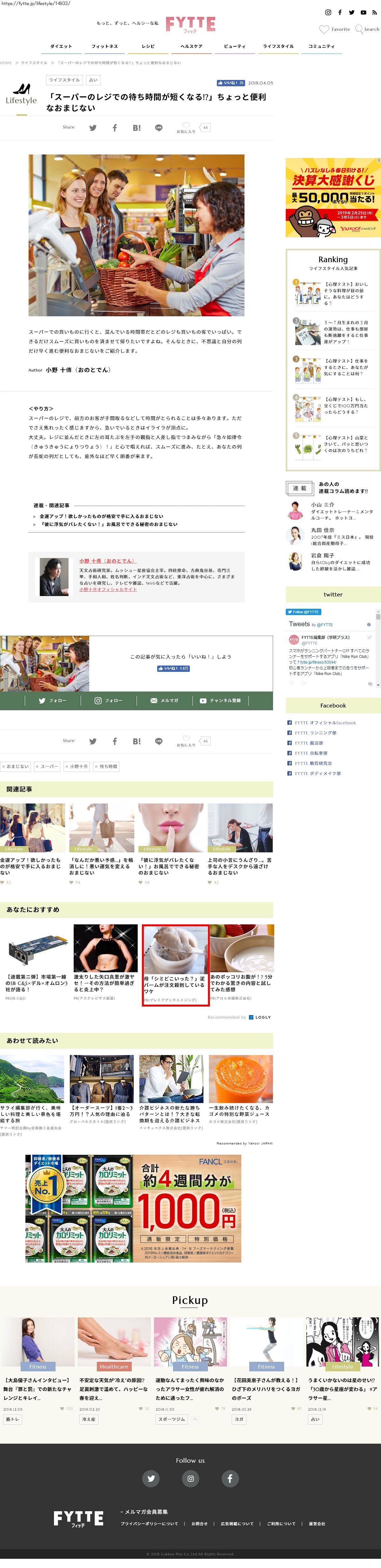The image size is (381, 1568).
Task: Open Facebook icon in top header
Action: coord(339,12)
